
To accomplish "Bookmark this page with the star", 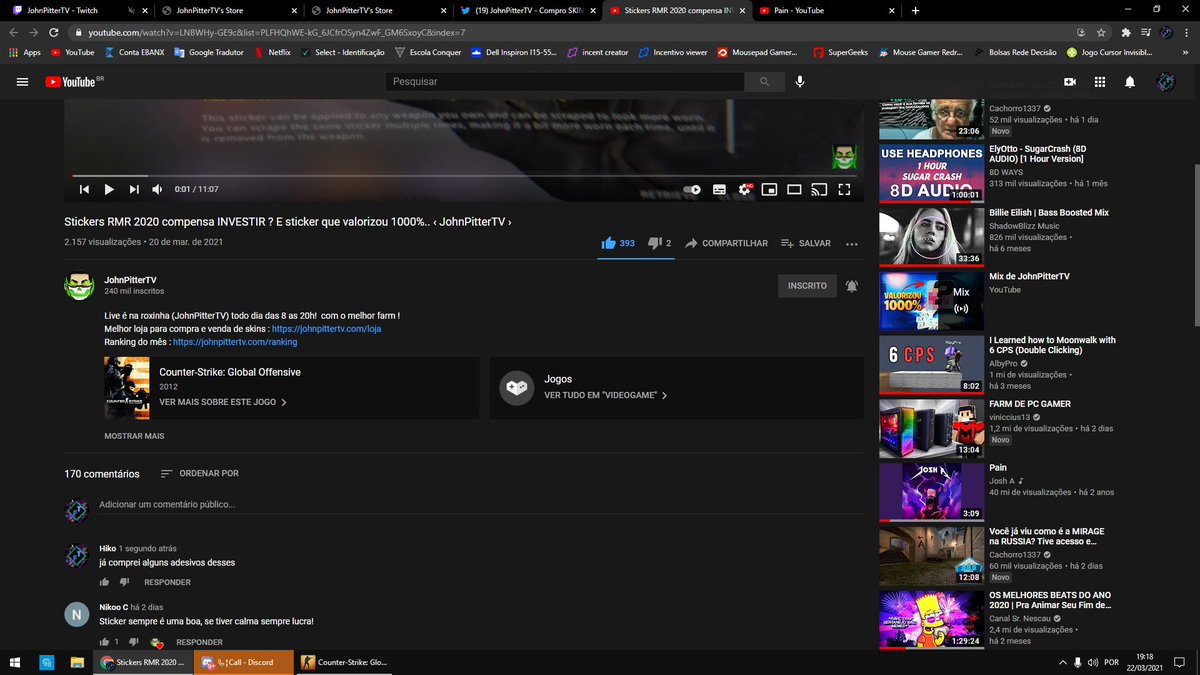I will (1100, 32).
